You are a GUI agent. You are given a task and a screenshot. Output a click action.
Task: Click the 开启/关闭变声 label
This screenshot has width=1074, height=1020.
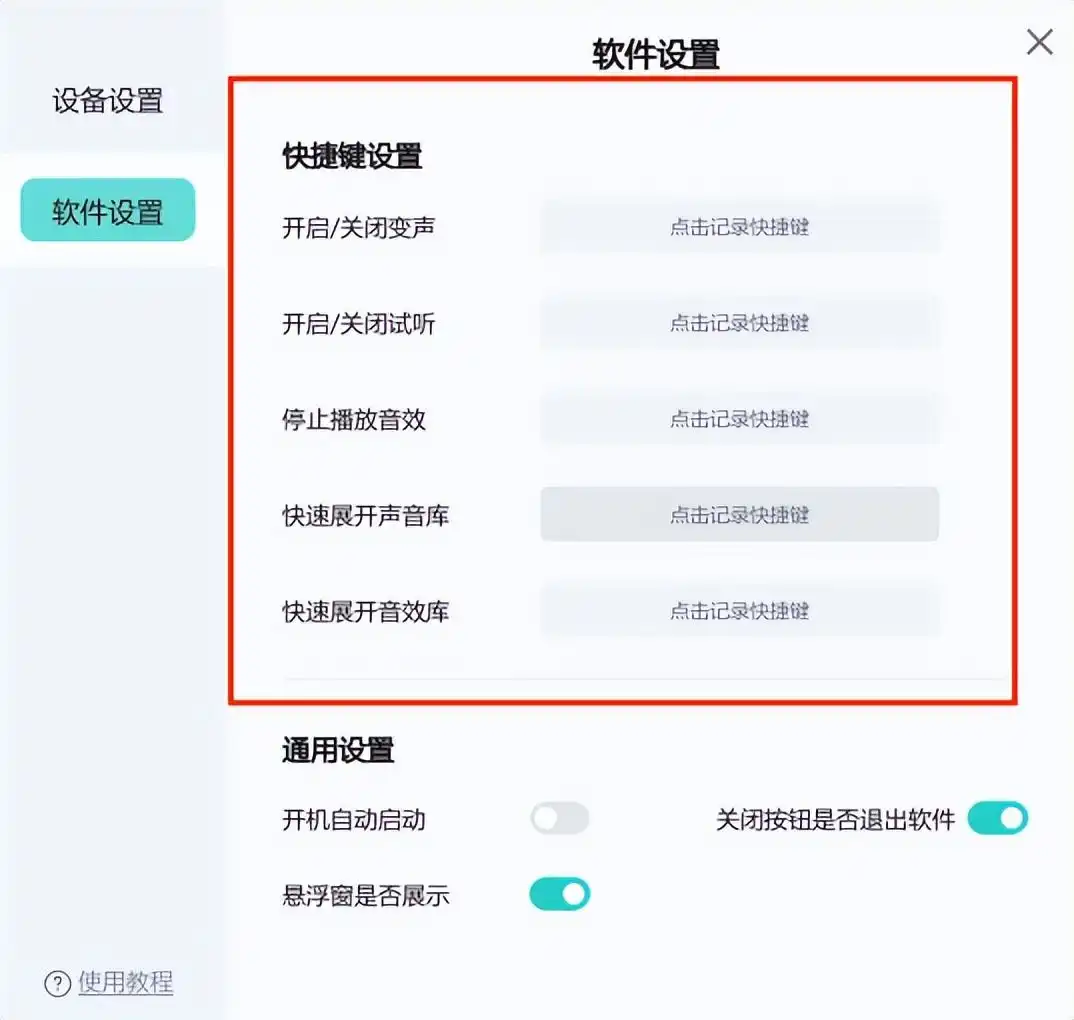click(358, 227)
